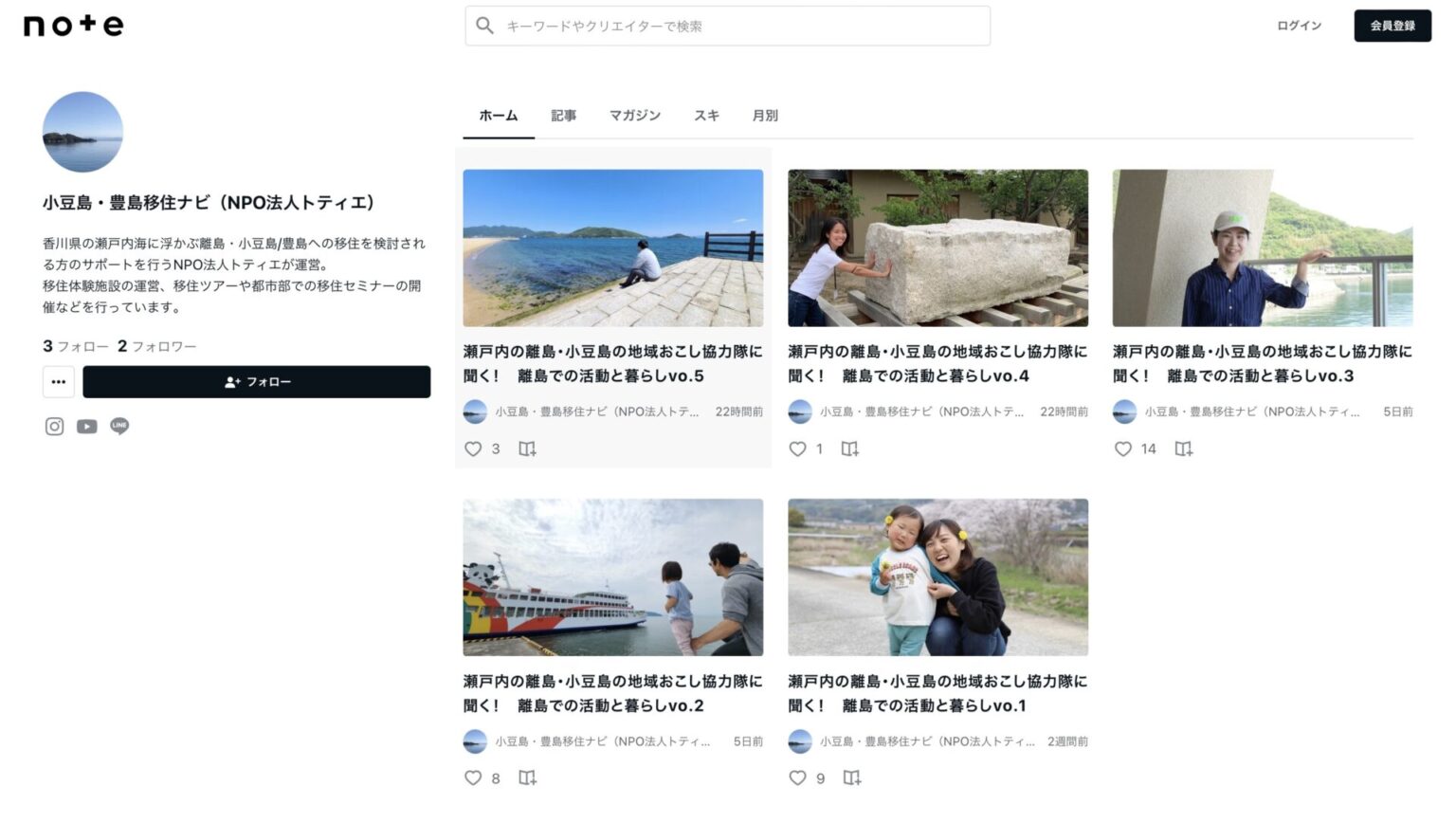Like the vo.1 article with heart icon

(x=798, y=778)
